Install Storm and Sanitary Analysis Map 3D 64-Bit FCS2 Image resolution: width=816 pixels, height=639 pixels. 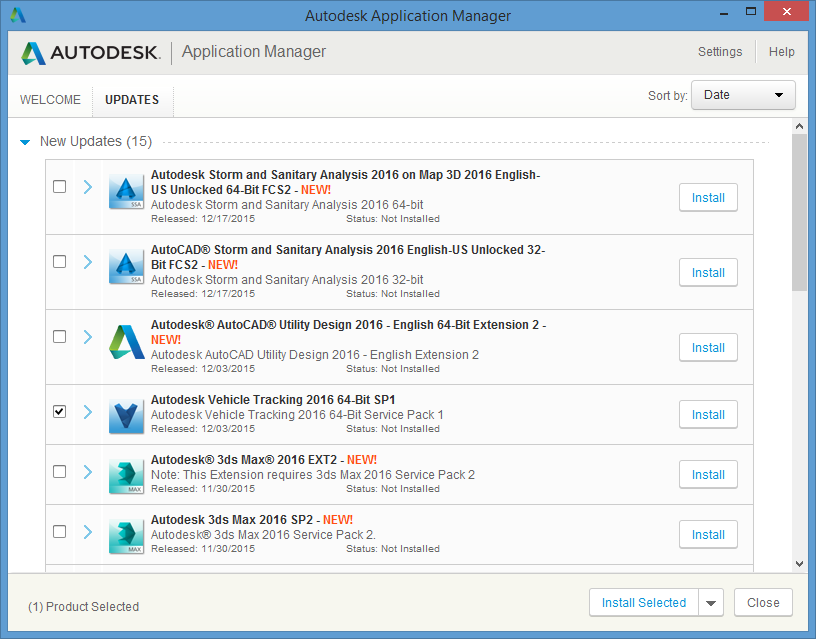[x=708, y=197]
